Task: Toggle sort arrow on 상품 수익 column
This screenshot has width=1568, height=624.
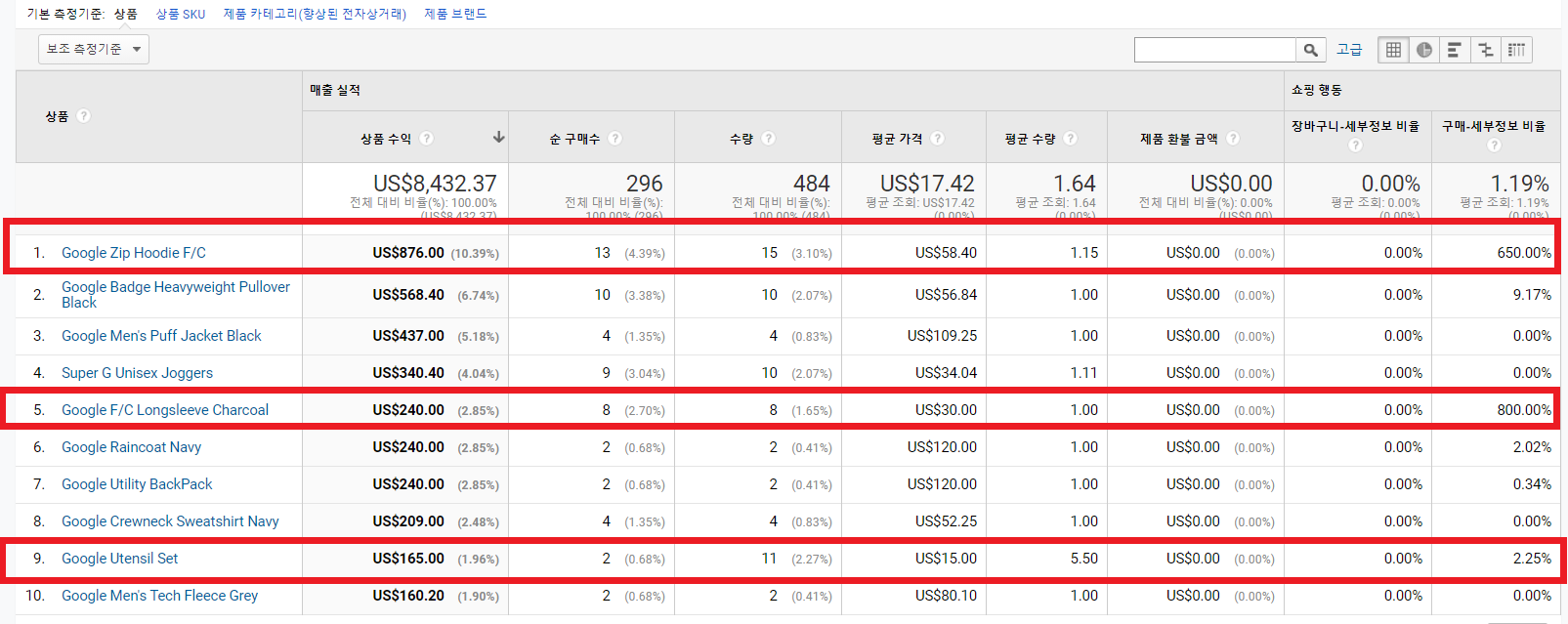Action: pyautogui.click(x=498, y=138)
